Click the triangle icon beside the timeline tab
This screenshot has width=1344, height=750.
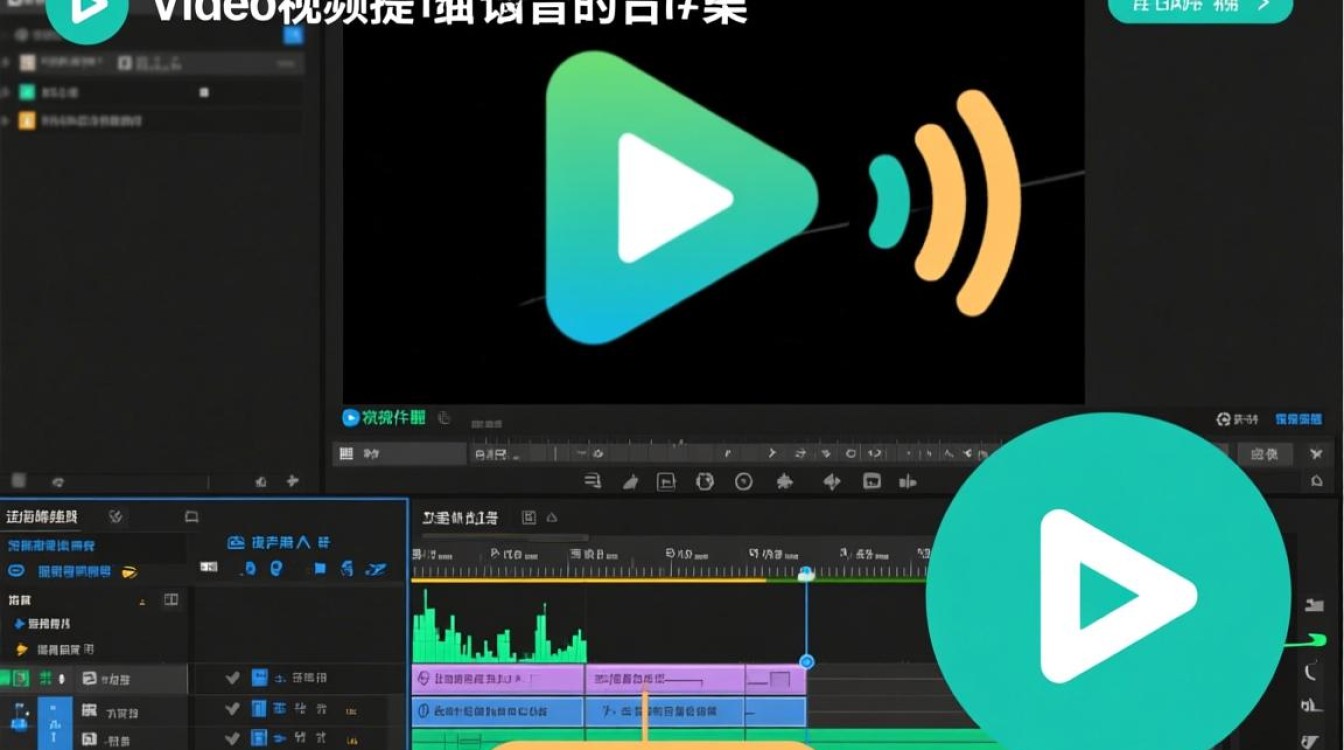tap(552, 517)
